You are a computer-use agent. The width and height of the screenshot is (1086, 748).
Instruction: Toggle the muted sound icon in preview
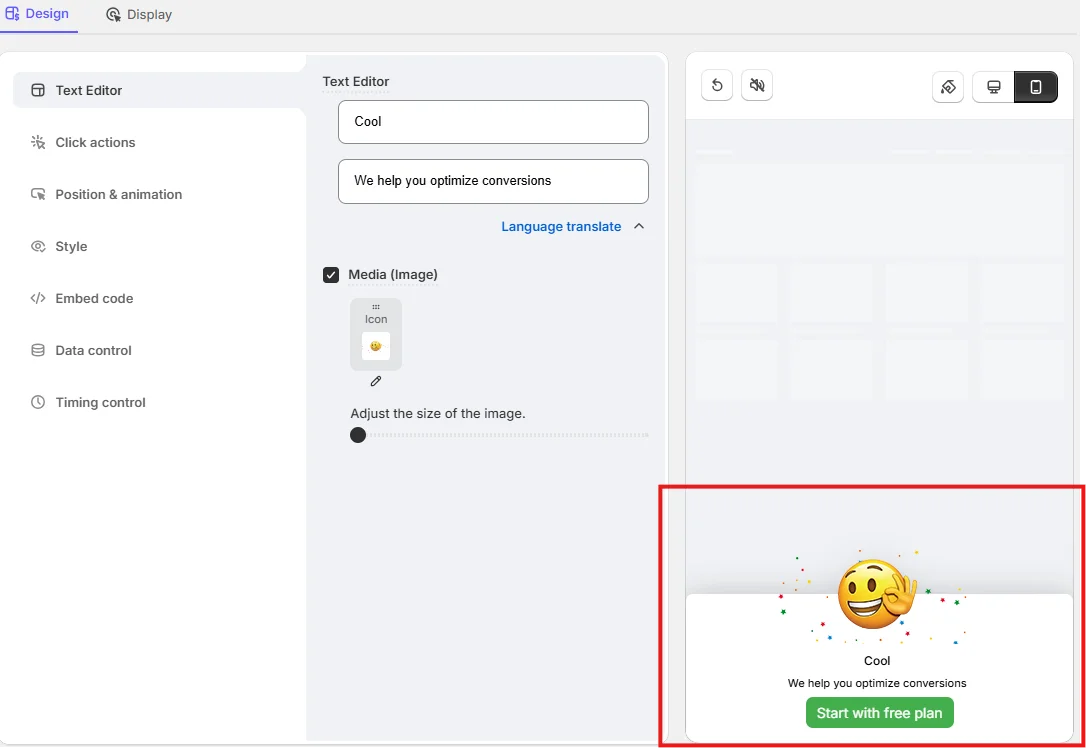click(757, 85)
